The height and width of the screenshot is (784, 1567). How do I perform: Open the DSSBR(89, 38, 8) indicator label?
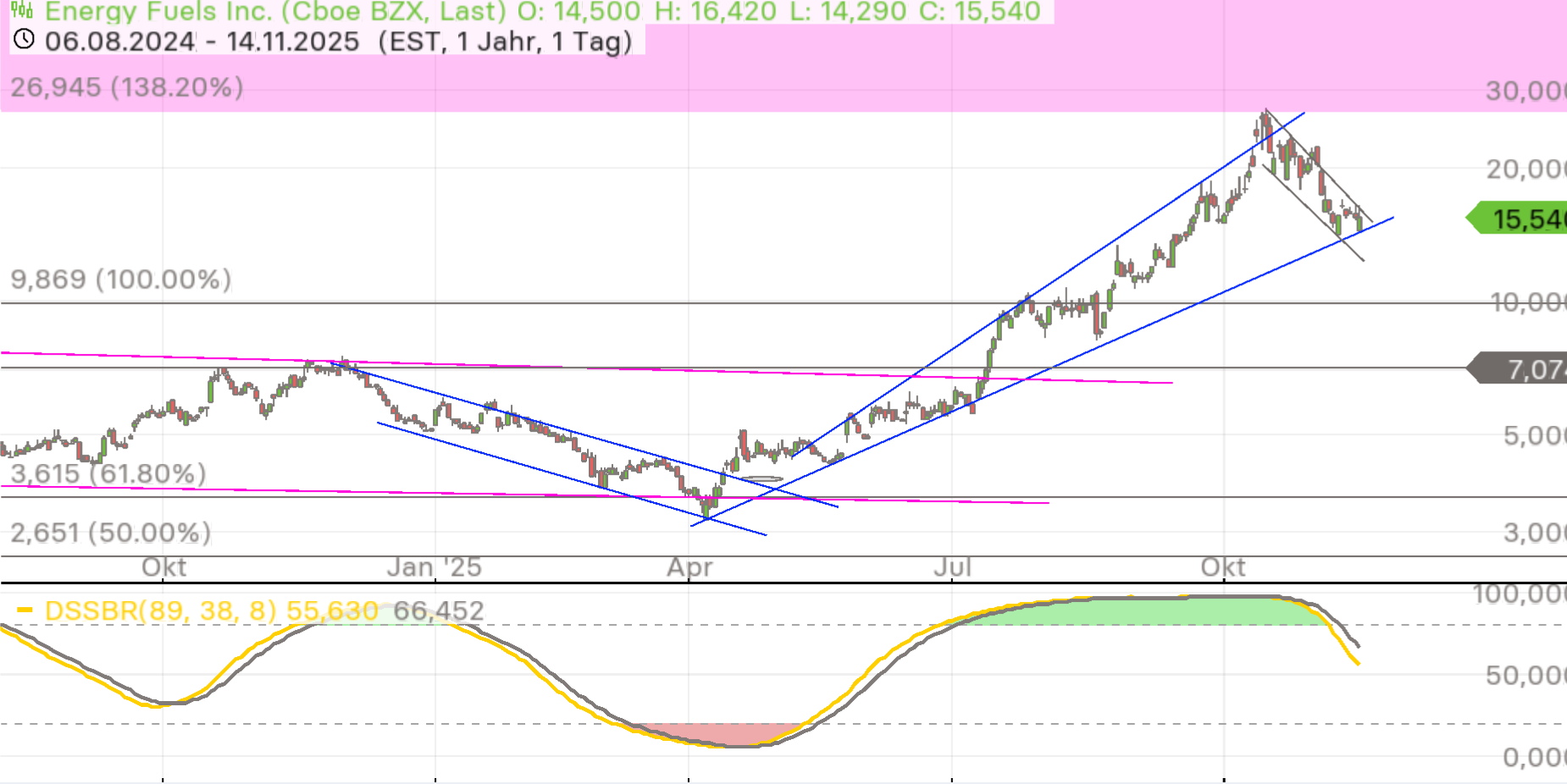161,610
